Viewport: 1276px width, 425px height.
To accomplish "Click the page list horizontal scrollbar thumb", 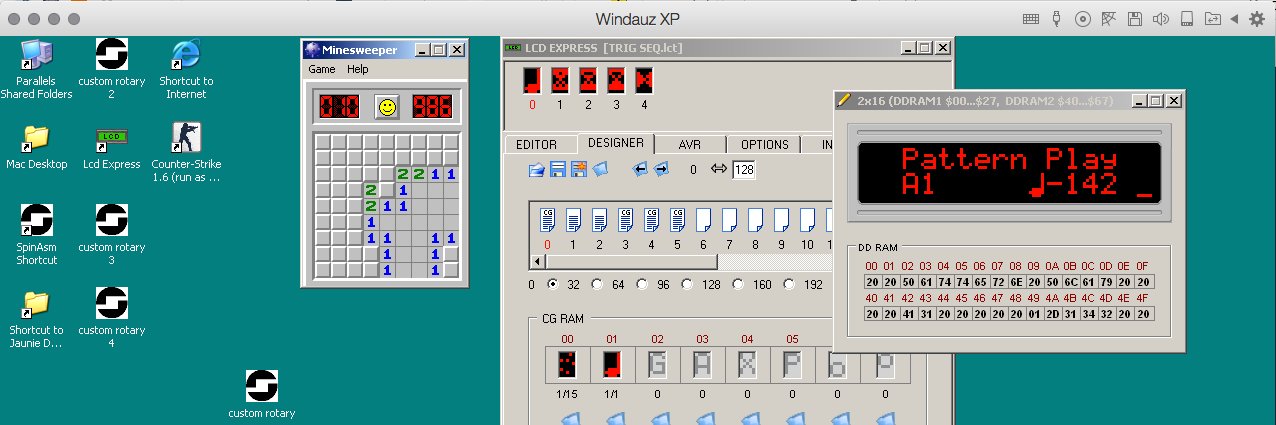I will tap(632, 262).
